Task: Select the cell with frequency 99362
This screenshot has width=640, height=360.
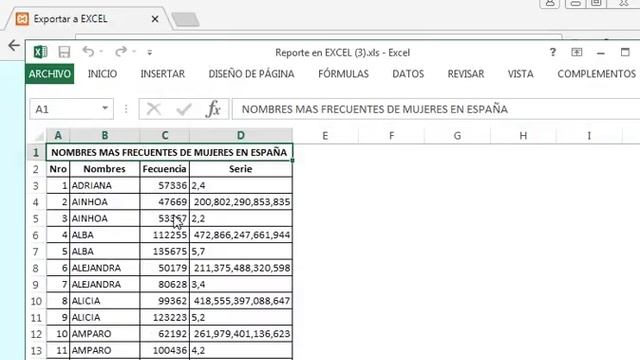Action: (164, 301)
